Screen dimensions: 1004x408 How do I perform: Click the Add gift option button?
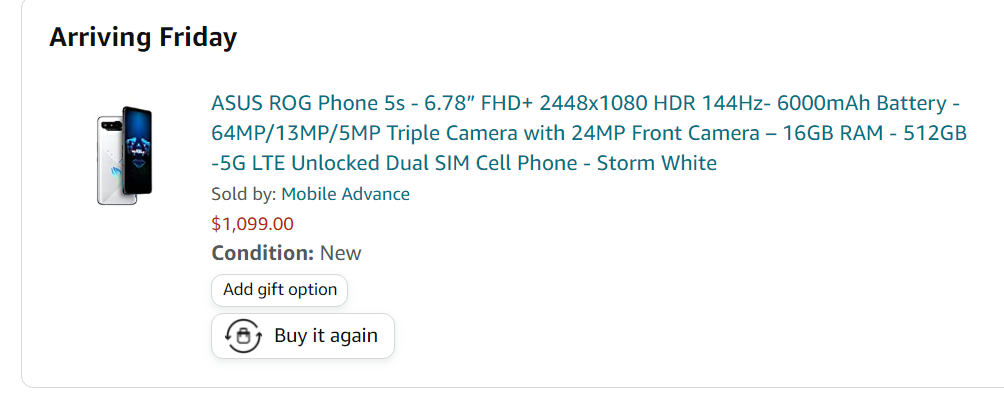[x=280, y=290]
